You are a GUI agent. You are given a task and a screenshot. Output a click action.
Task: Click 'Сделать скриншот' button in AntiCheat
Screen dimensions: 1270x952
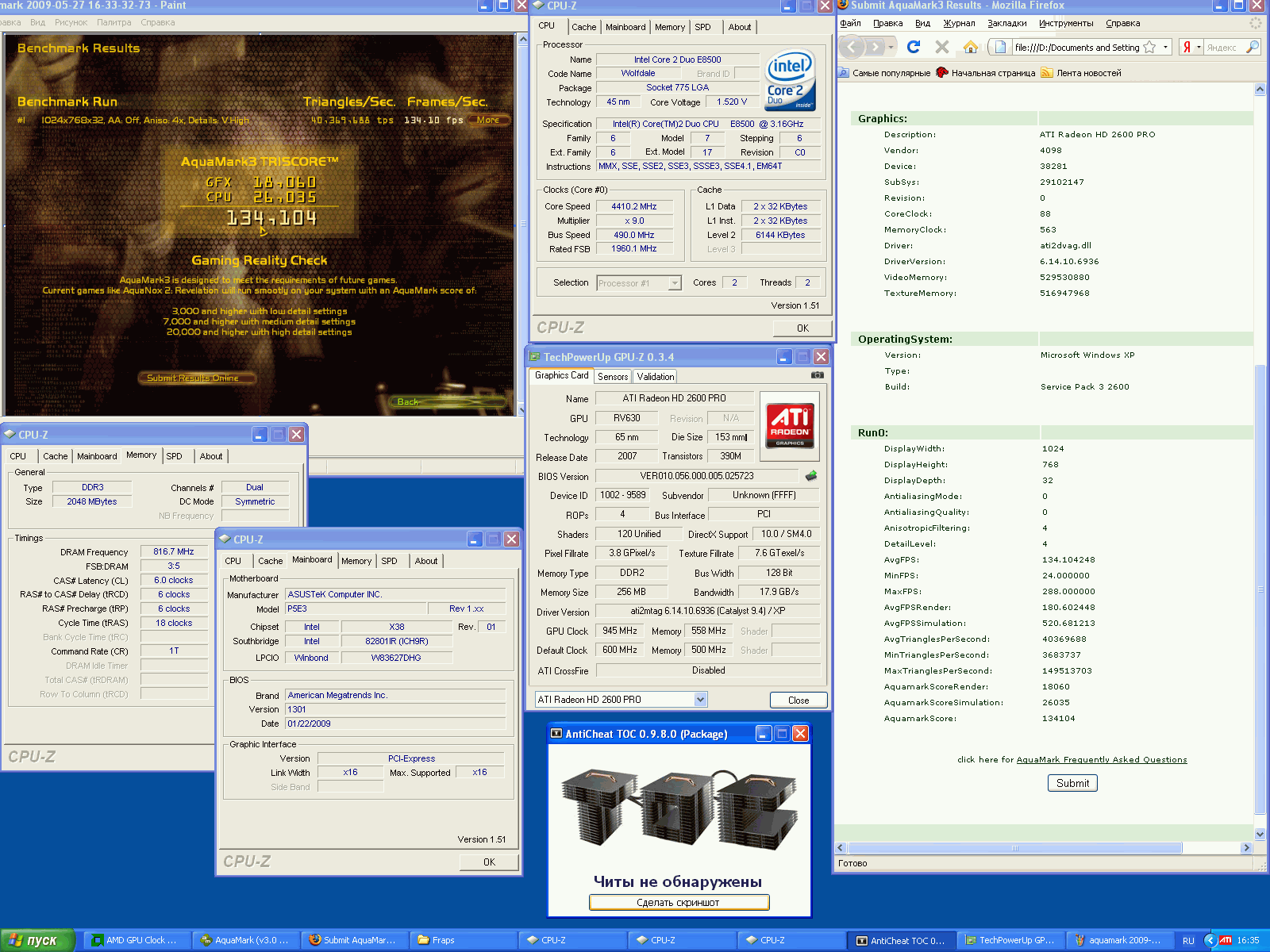679,902
